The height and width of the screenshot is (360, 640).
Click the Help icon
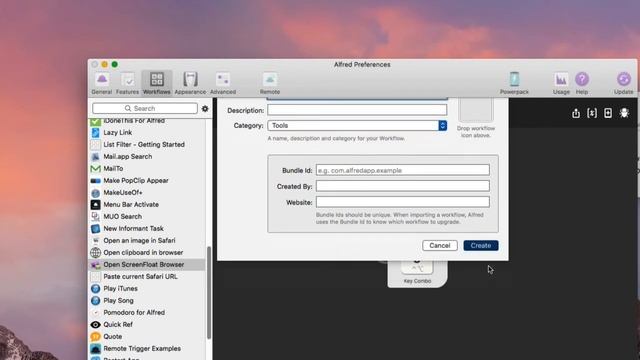(x=582, y=83)
